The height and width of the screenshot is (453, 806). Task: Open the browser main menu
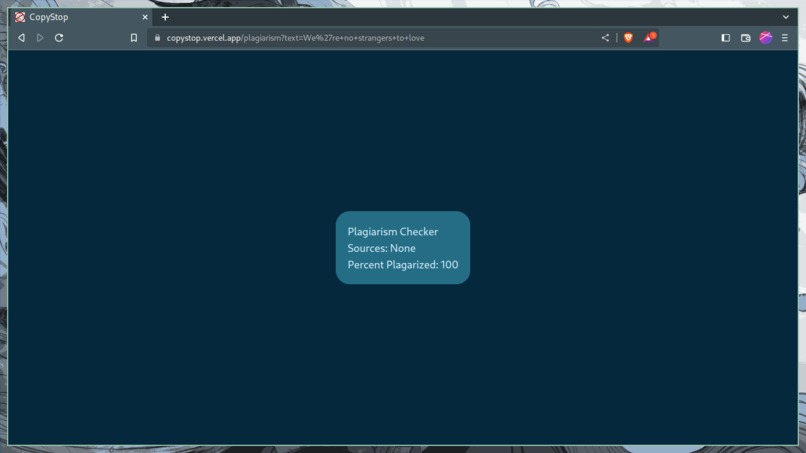pos(784,38)
